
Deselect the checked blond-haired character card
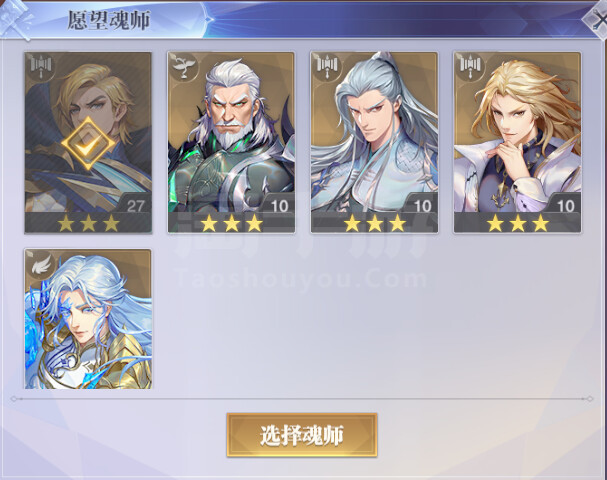point(88,142)
